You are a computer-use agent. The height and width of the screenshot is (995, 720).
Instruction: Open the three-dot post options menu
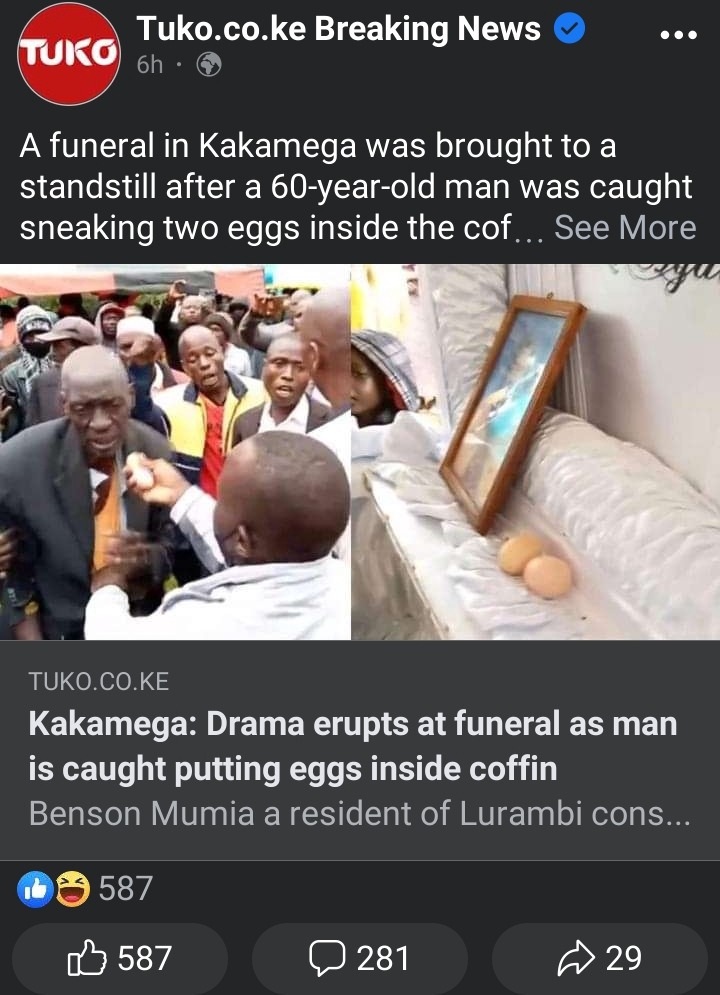point(678,34)
